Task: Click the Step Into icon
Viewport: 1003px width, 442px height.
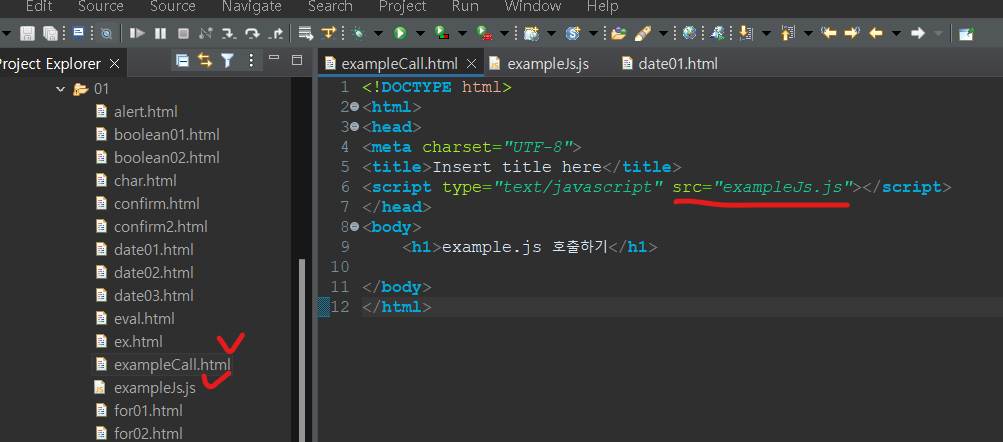Action: coord(228,33)
